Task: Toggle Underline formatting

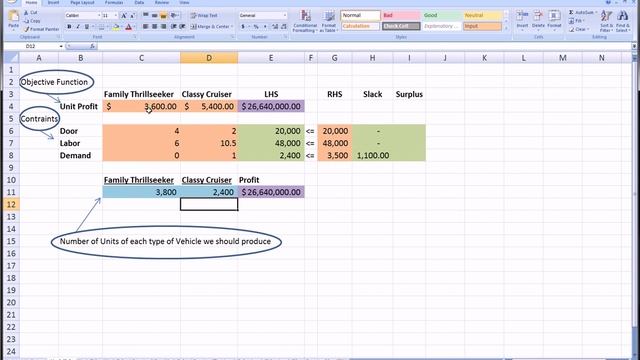Action: click(87, 27)
